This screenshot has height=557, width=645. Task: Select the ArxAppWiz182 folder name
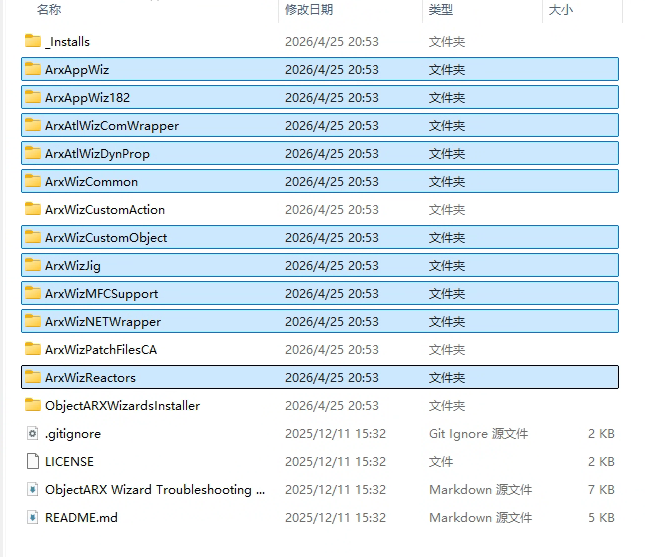click(x=87, y=97)
